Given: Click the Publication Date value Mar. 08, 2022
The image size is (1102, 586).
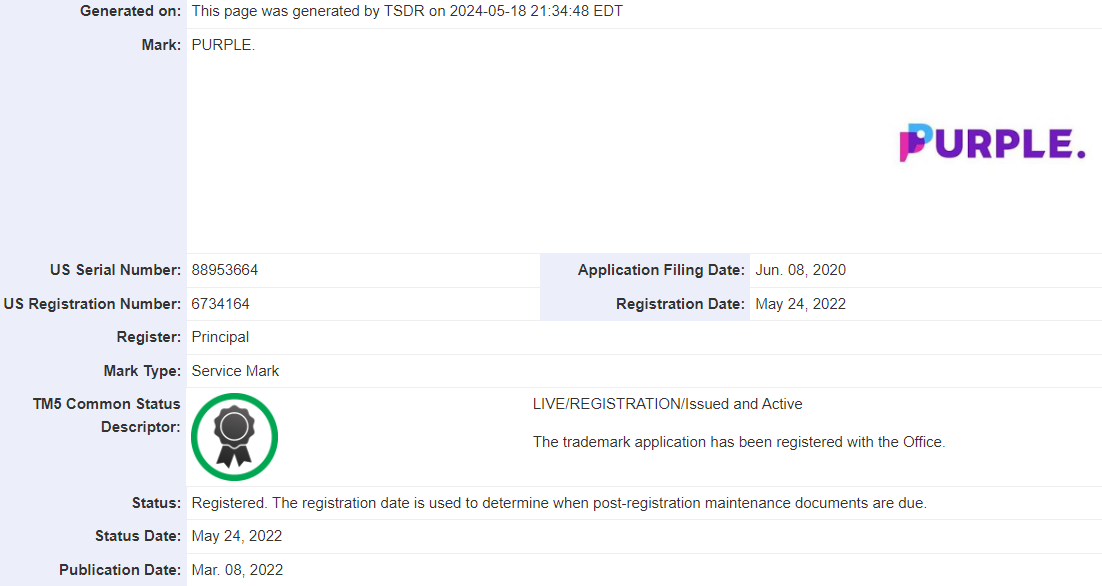Looking at the screenshot, I should 238,570.
